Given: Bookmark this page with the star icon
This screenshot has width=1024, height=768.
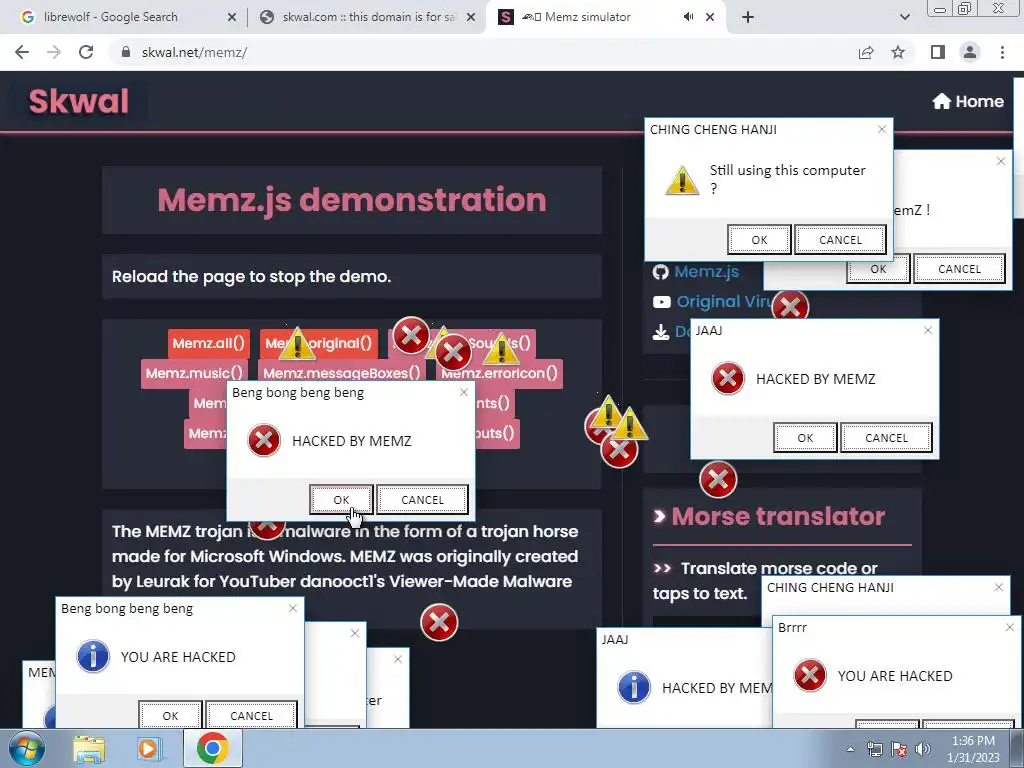Looking at the screenshot, I should (898, 52).
